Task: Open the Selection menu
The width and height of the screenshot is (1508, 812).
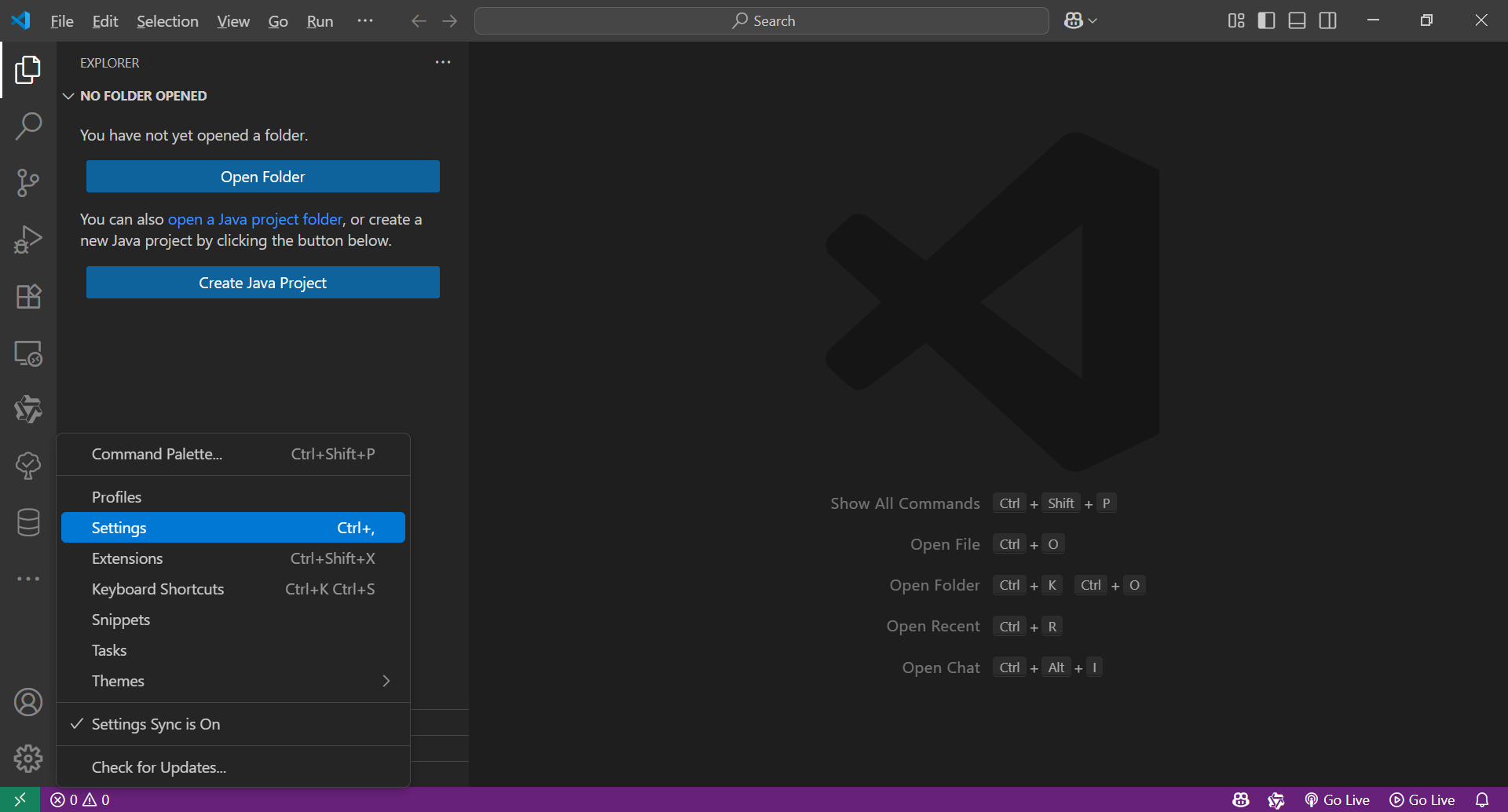Action: tap(168, 21)
